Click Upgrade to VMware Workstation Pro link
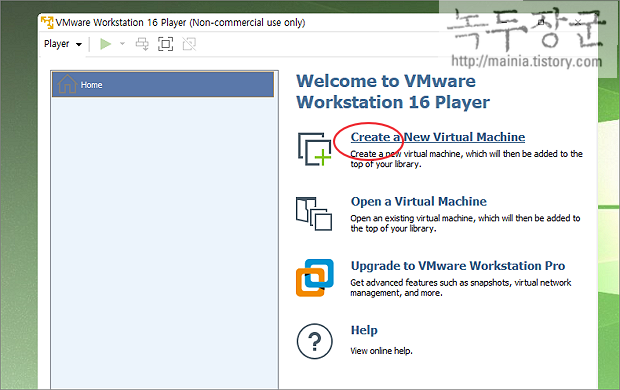 458,266
